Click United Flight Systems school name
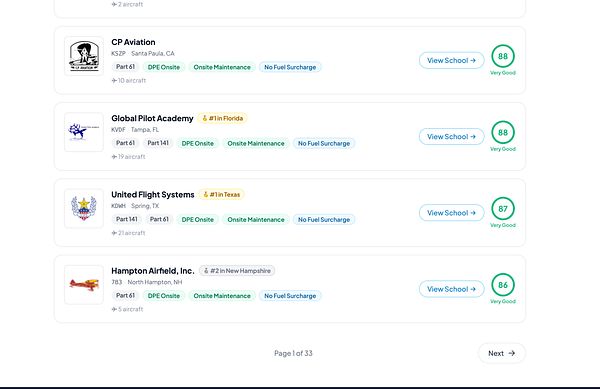600x389 pixels. (x=153, y=194)
